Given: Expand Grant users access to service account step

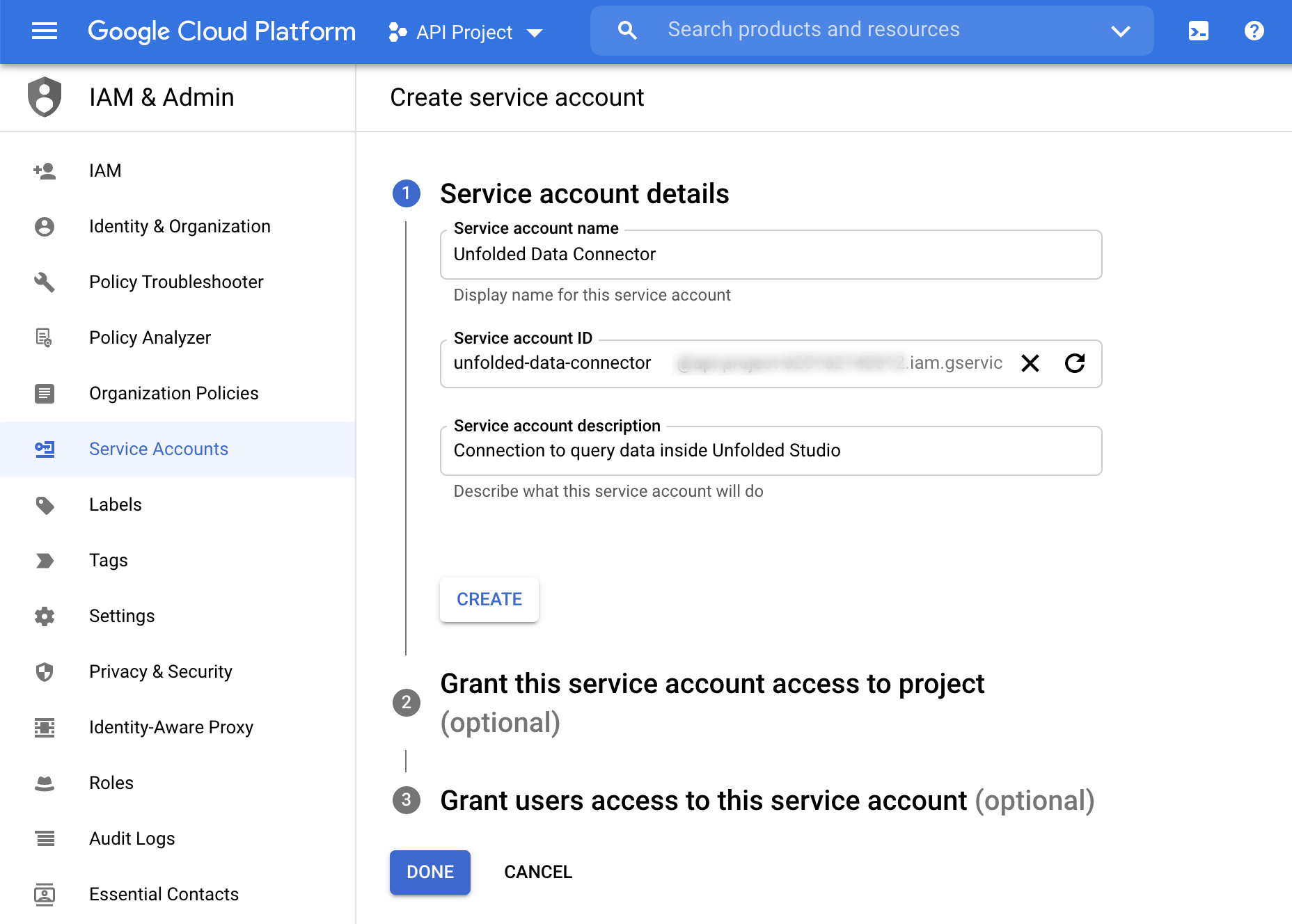Looking at the screenshot, I should click(x=767, y=800).
